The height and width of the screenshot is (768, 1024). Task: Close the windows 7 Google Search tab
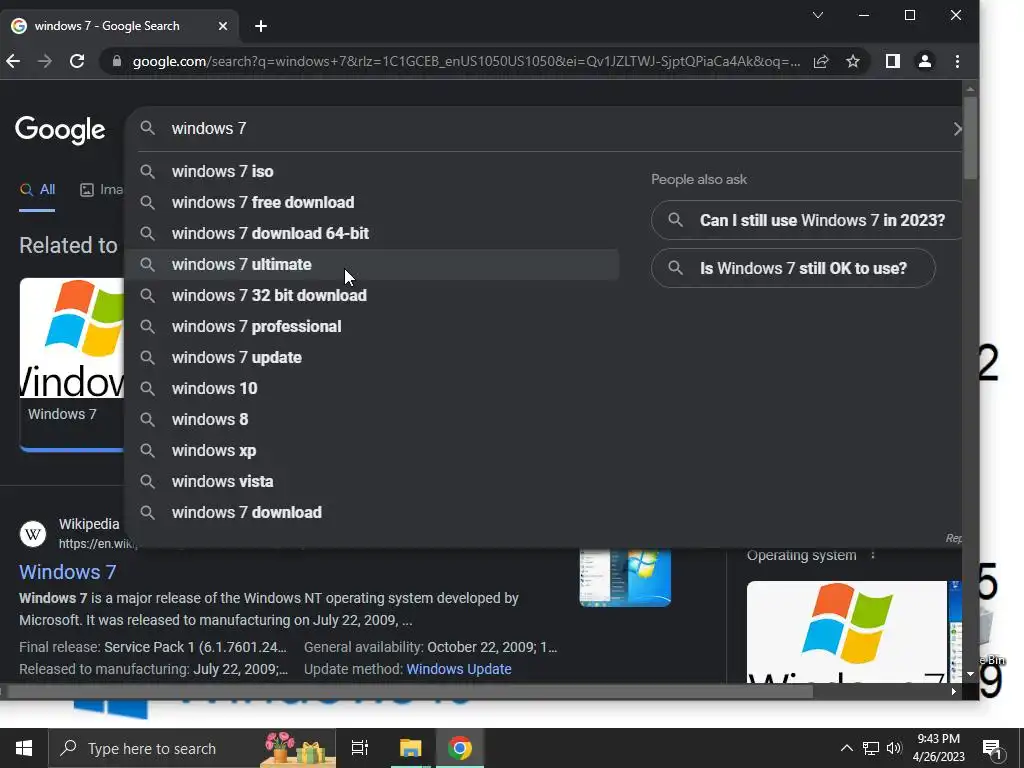[x=223, y=26]
